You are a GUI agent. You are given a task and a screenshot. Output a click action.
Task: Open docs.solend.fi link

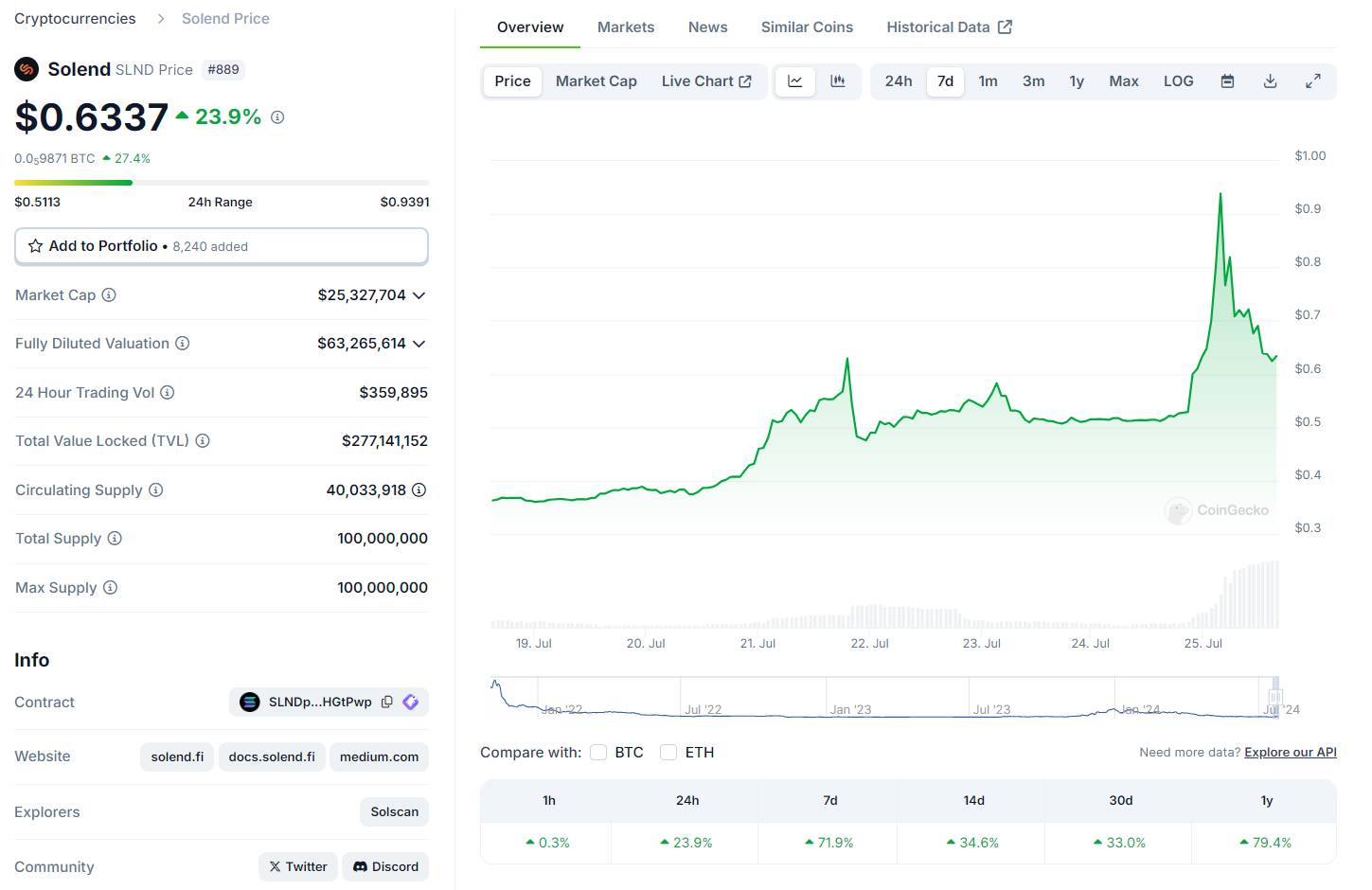pyautogui.click(x=272, y=757)
